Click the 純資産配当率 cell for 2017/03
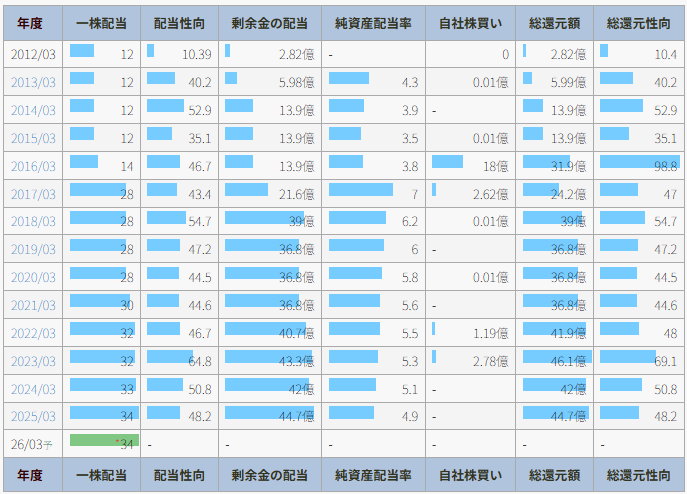This screenshot has width=687, height=494. coord(374,194)
